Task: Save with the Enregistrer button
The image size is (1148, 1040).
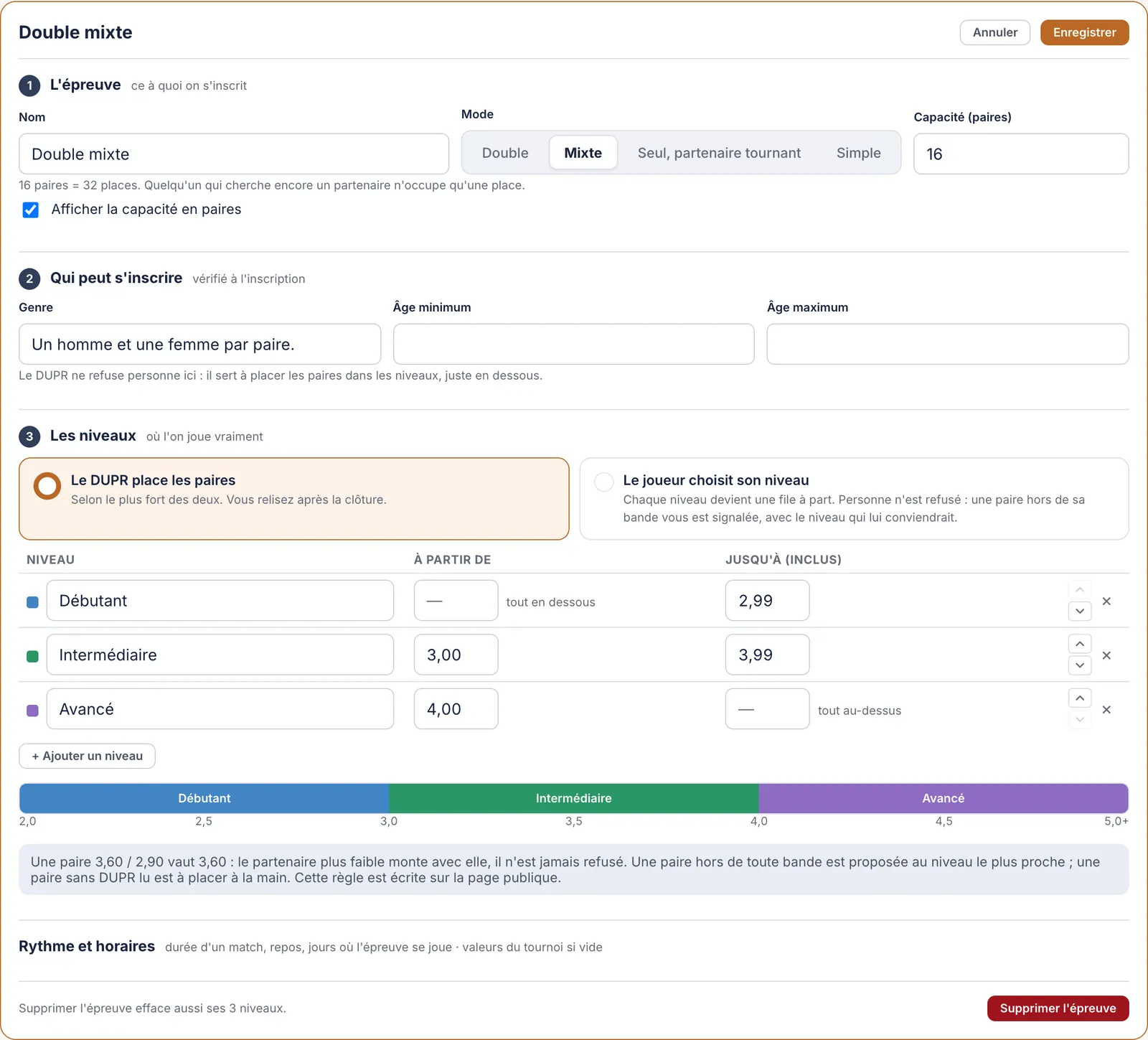Action: click(x=1084, y=32)
